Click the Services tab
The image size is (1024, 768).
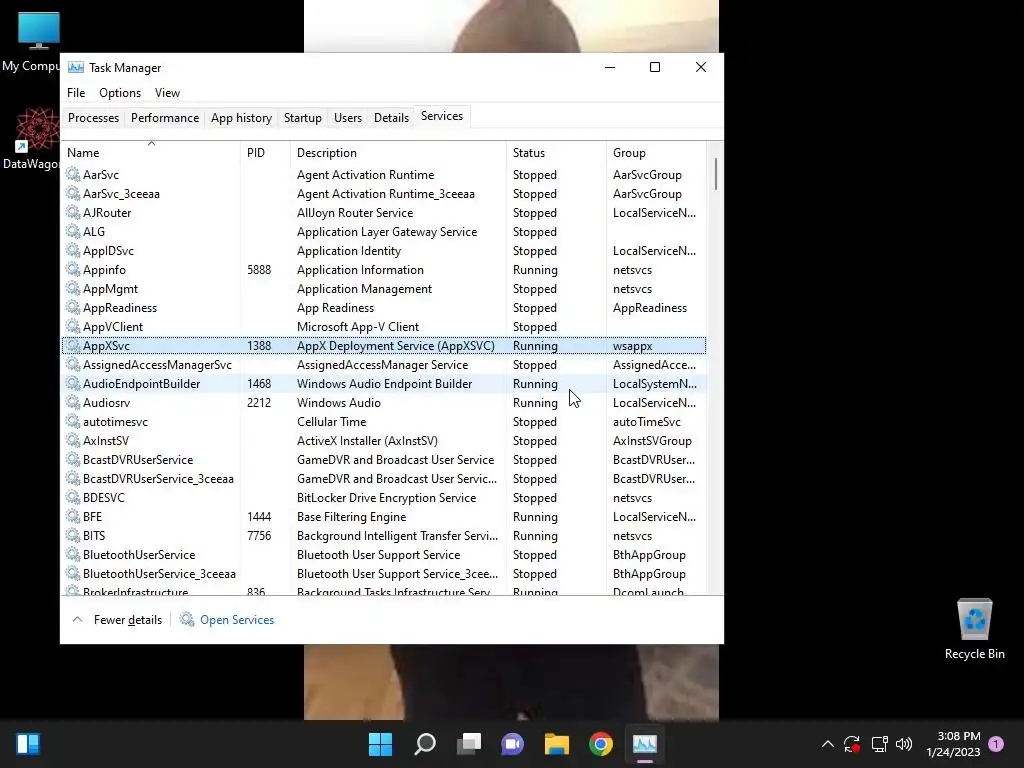[441, 116]
